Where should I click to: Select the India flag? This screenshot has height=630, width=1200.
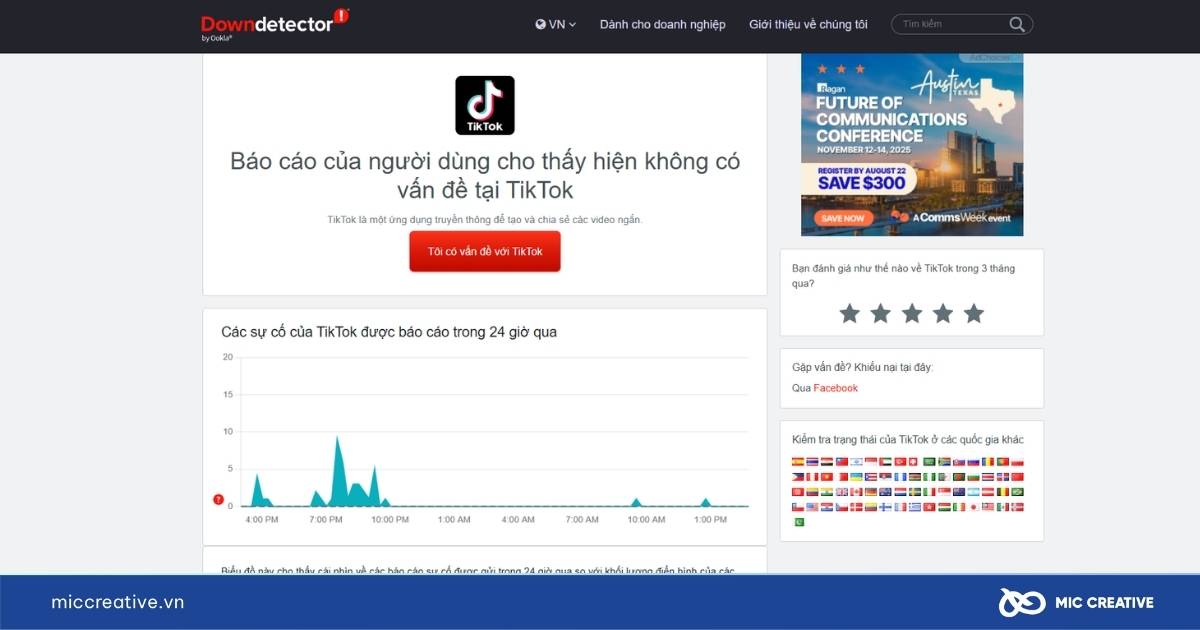pyautogui.click(x=827, y=492)
